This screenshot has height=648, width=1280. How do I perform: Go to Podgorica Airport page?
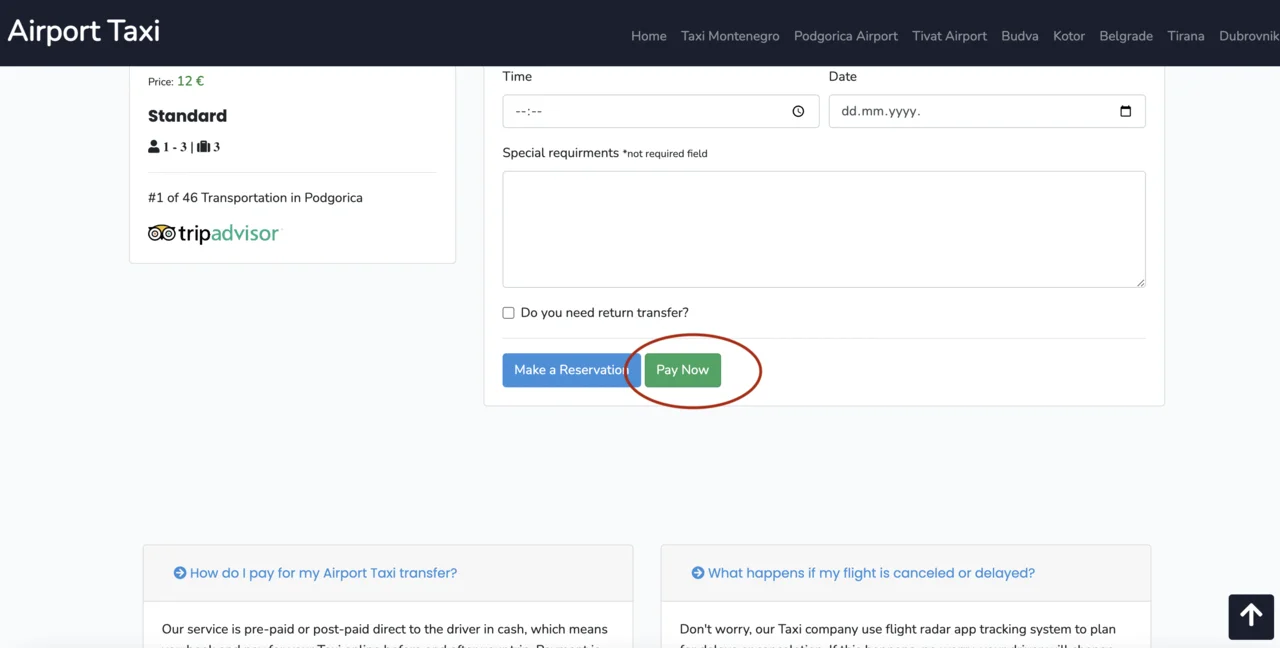coord(846,36)
